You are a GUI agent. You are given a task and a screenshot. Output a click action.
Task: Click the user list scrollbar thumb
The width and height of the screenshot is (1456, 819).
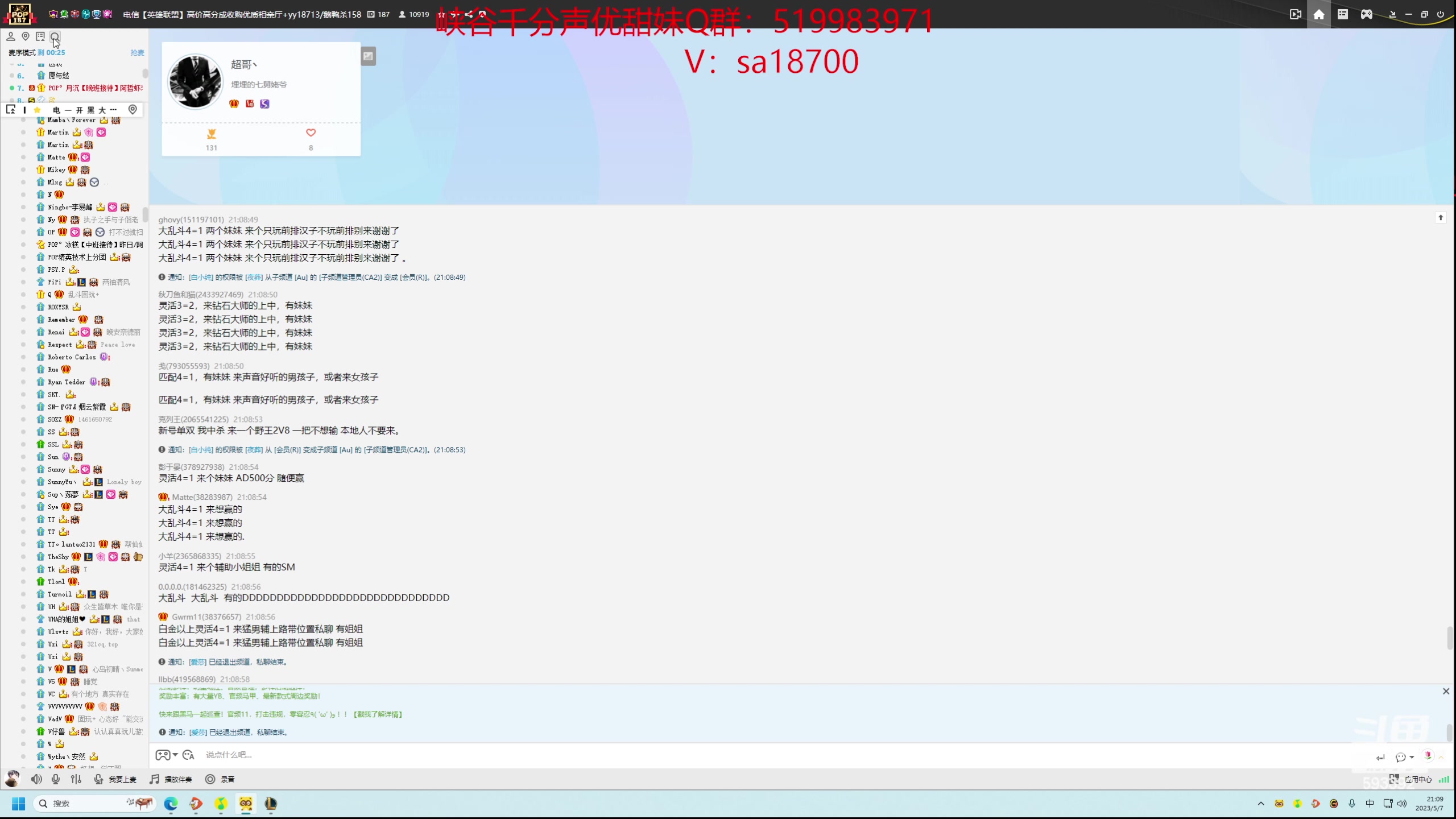pyautogui.click(x=146, y=214)
